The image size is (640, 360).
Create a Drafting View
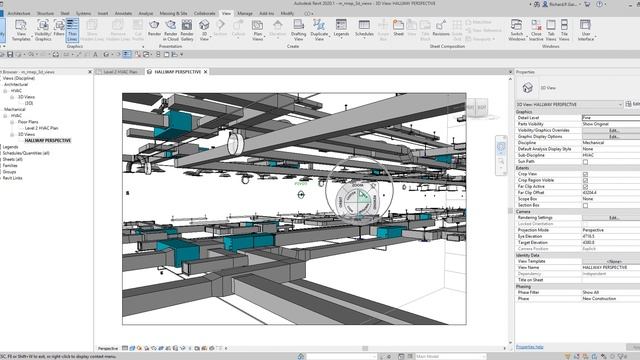click(298, 30)
